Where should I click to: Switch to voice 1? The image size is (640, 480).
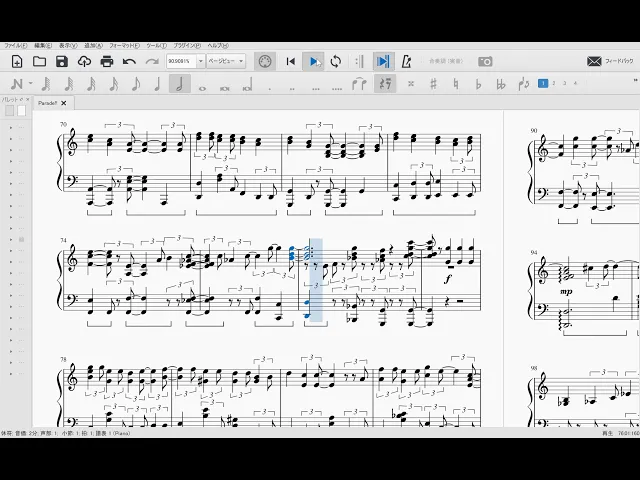coord(543,83)
